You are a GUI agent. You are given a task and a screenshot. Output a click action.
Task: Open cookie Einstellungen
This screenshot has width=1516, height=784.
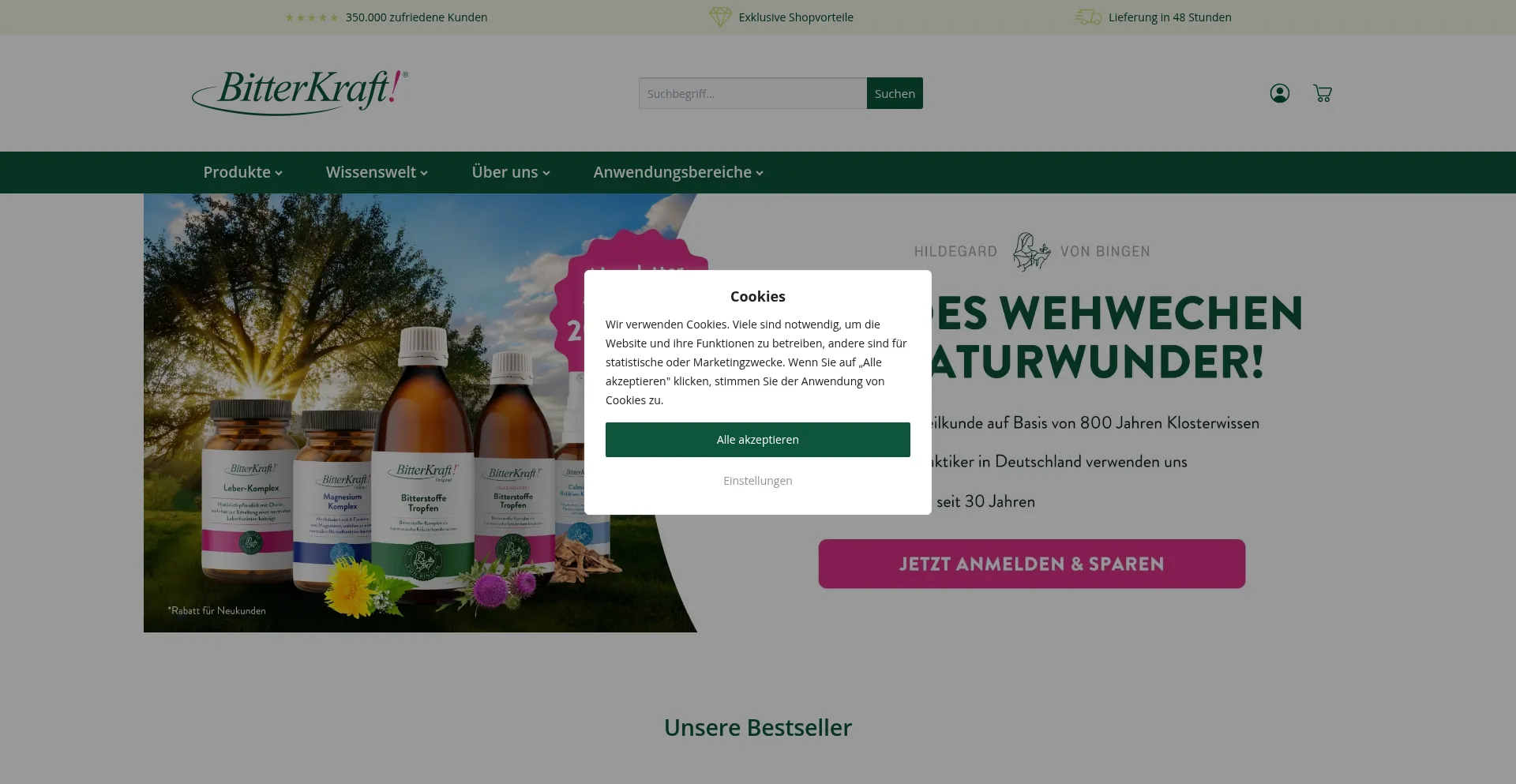click(758, 481)
